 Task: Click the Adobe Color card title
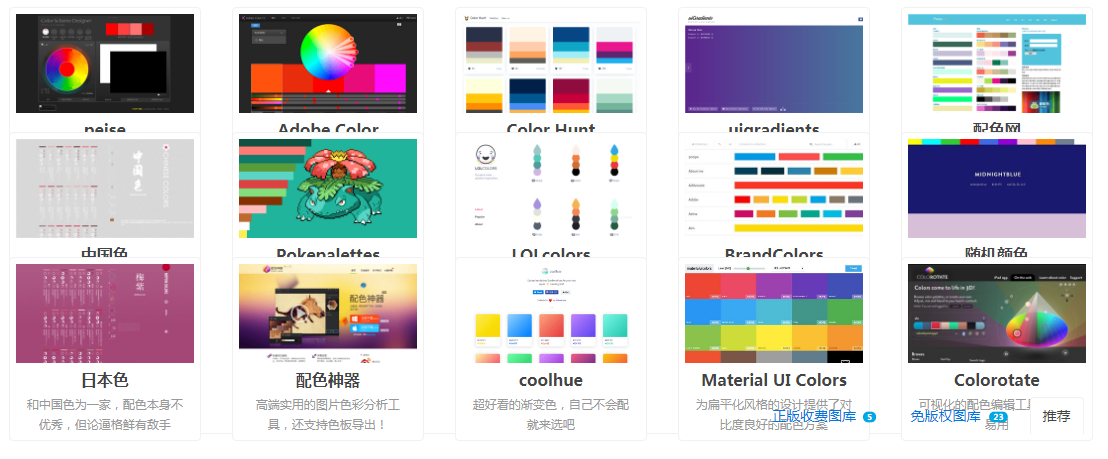(x=328, y=129)
